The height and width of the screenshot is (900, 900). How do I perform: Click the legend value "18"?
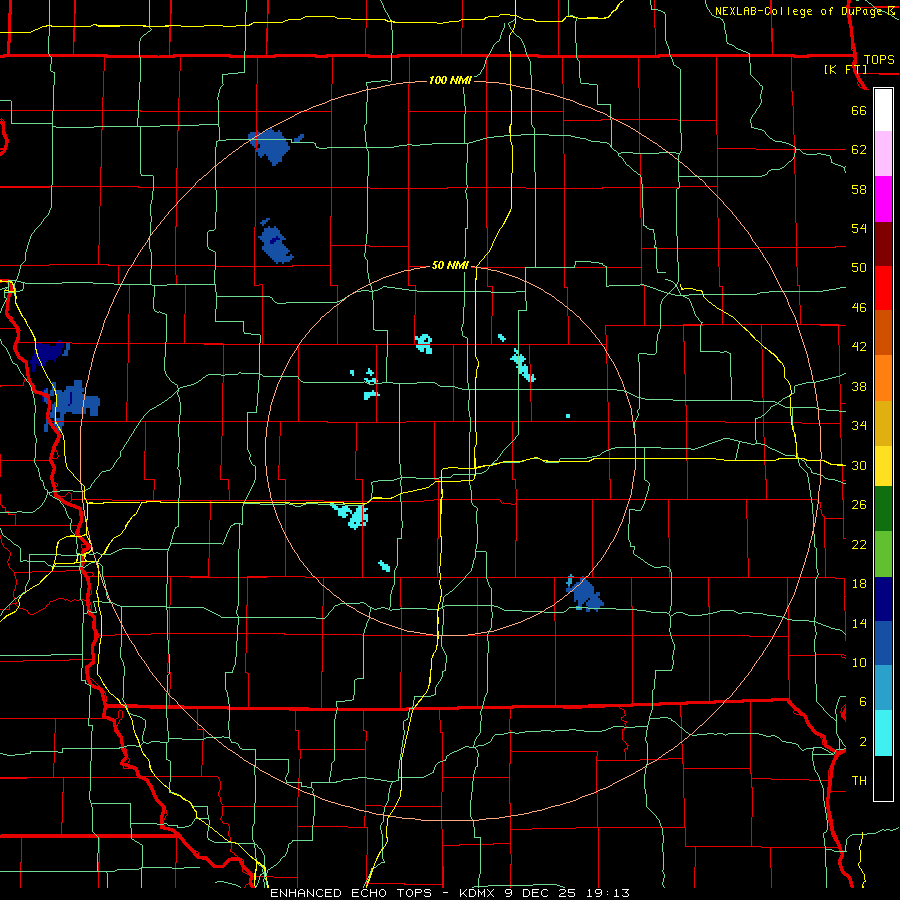pyautogui.click(x=859, y=584)
